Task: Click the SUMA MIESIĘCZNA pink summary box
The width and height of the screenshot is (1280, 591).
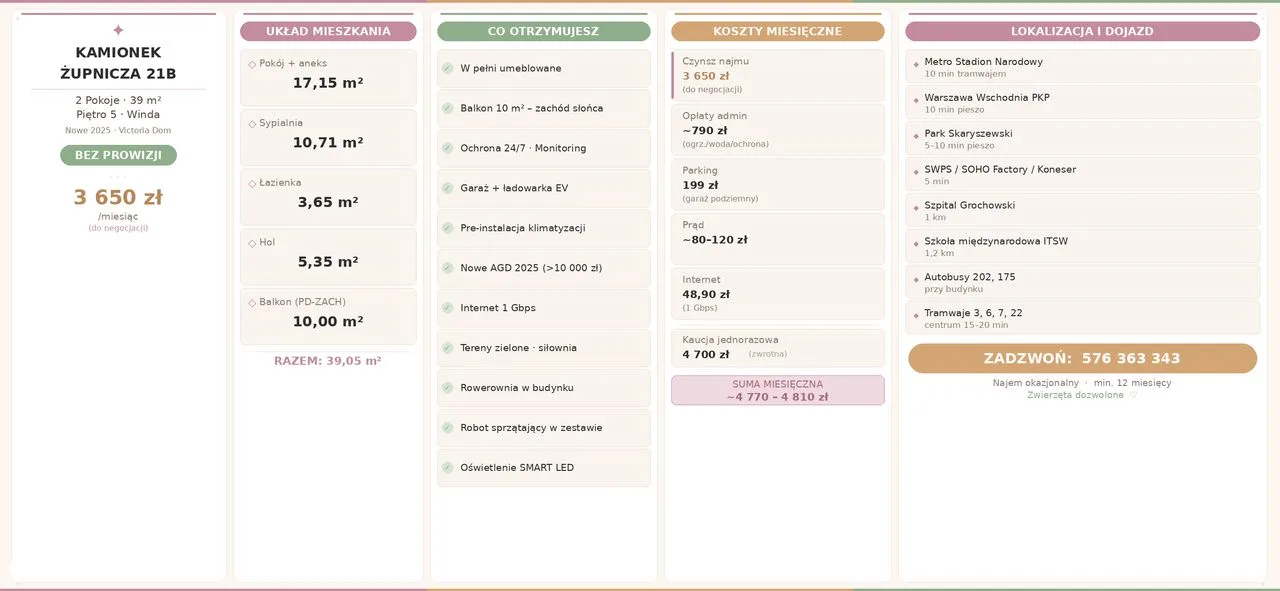Action: pos(778,390)
